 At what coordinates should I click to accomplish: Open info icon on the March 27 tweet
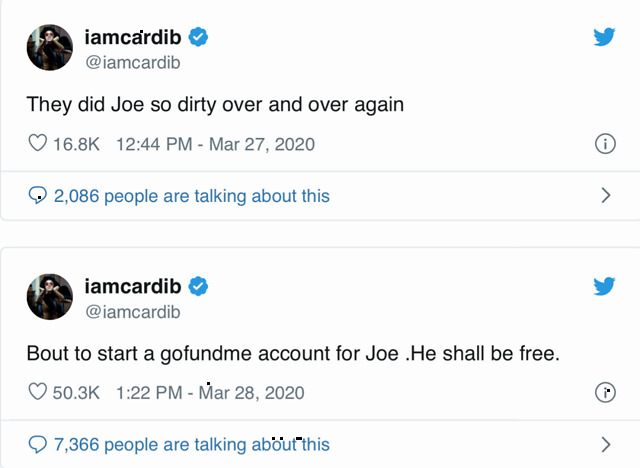tap(604, 144)
